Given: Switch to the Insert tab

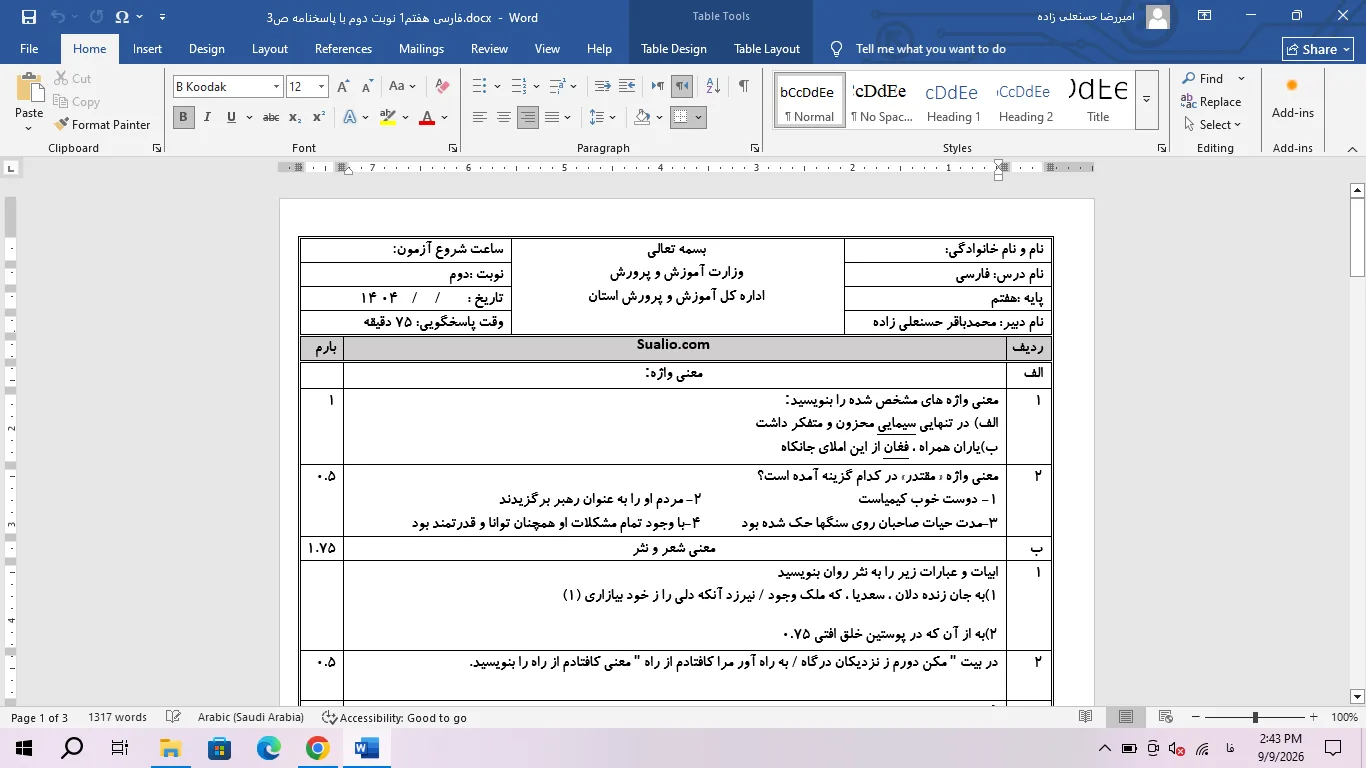Looking at the screenshot, I should [147, 49].
